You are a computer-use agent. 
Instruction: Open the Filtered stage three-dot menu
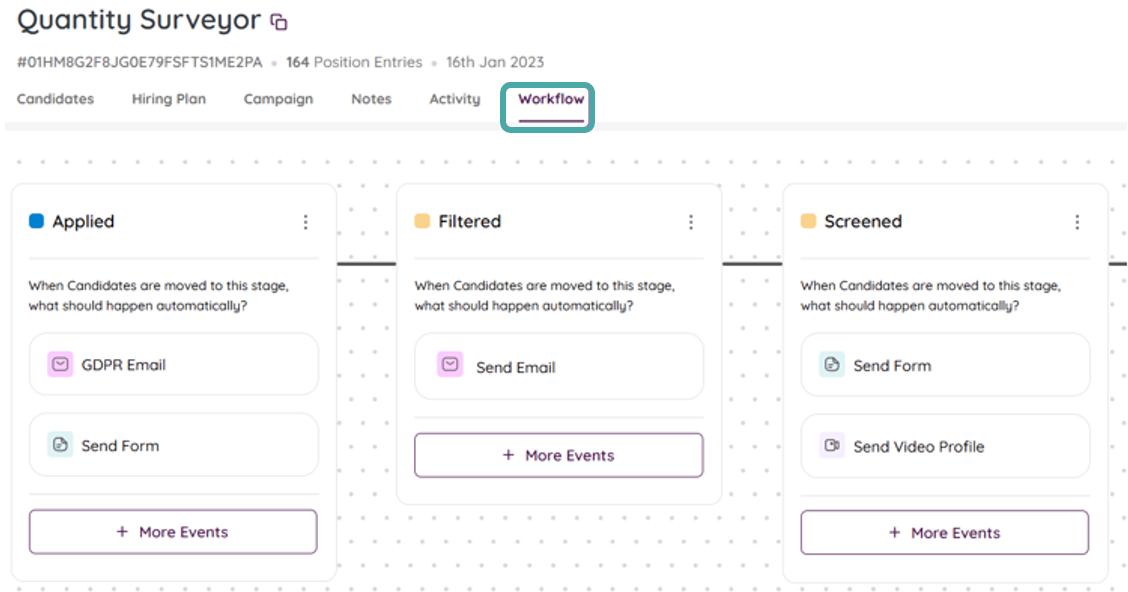pyautogui.click(x=691, y=222)
